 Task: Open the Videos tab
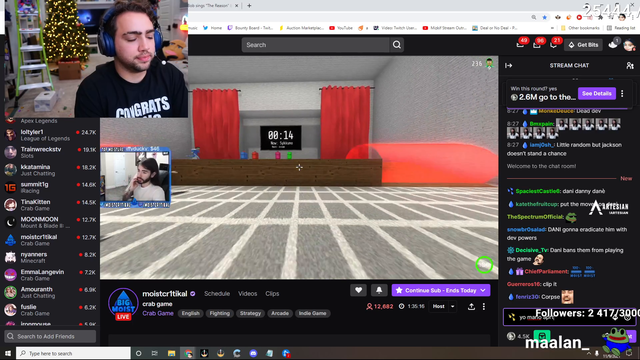(x=247, y=293)
